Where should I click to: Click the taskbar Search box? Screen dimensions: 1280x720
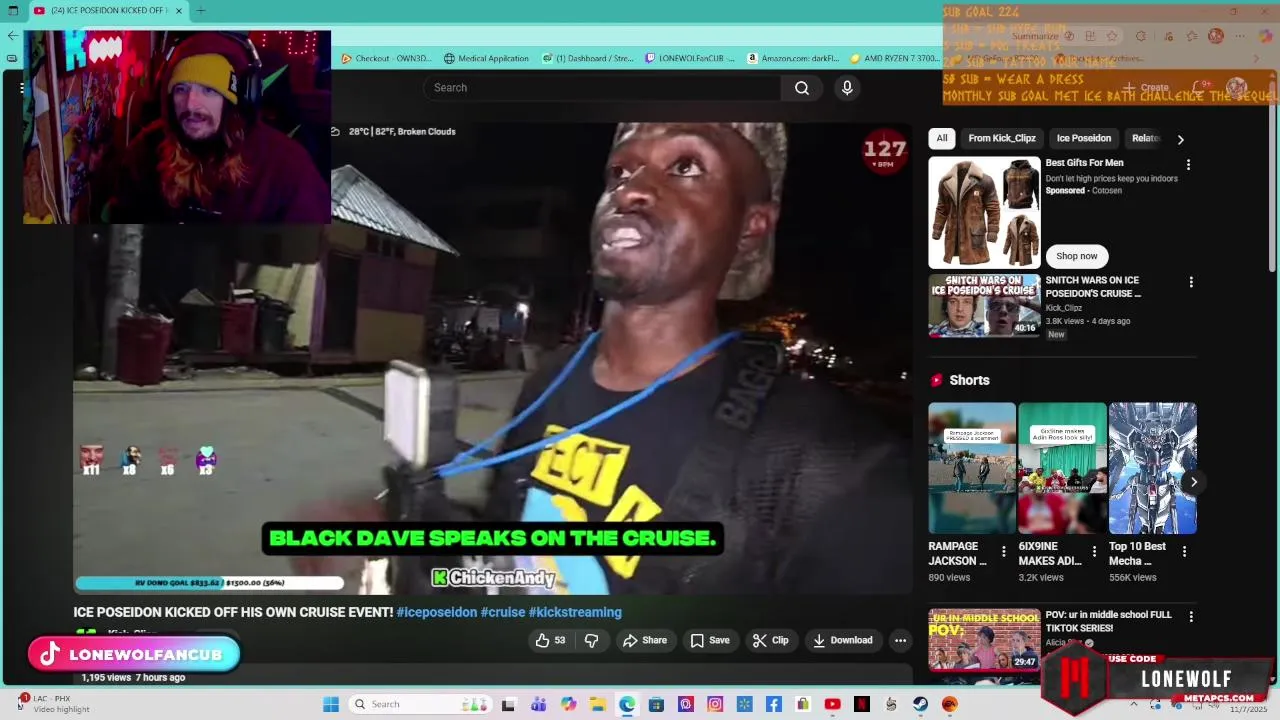[420, 704]
